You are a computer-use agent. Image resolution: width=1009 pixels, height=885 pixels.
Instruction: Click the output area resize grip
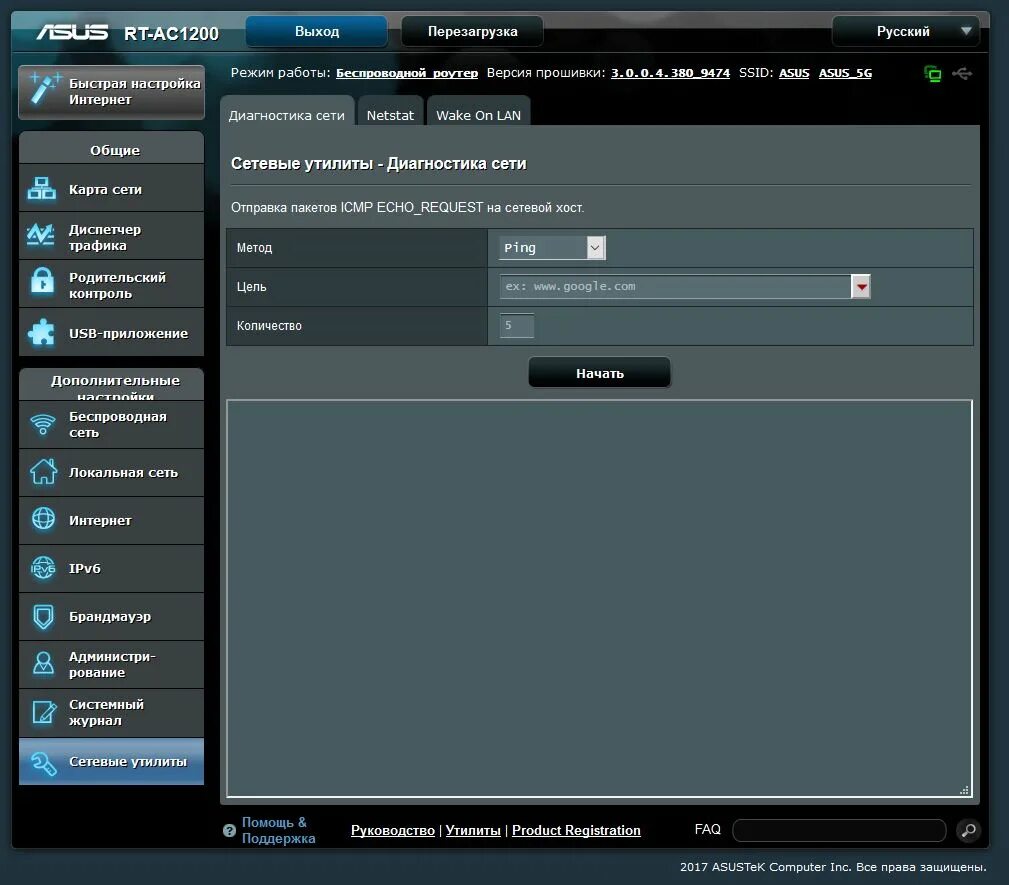(964, 790)
